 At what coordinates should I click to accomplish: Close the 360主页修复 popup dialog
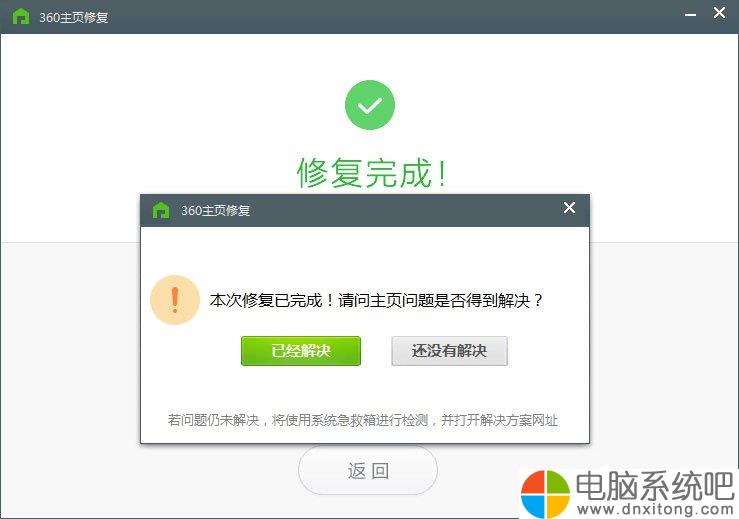pos(569,207)
